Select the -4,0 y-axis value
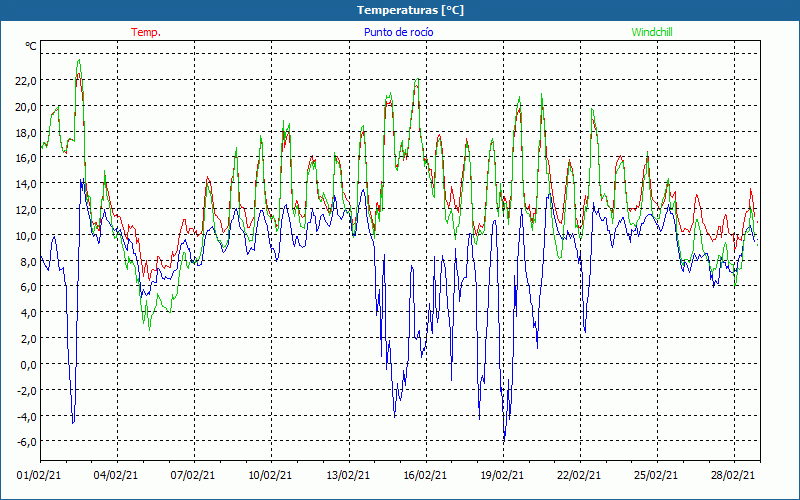800x500 pixels. tap(27, 416)
